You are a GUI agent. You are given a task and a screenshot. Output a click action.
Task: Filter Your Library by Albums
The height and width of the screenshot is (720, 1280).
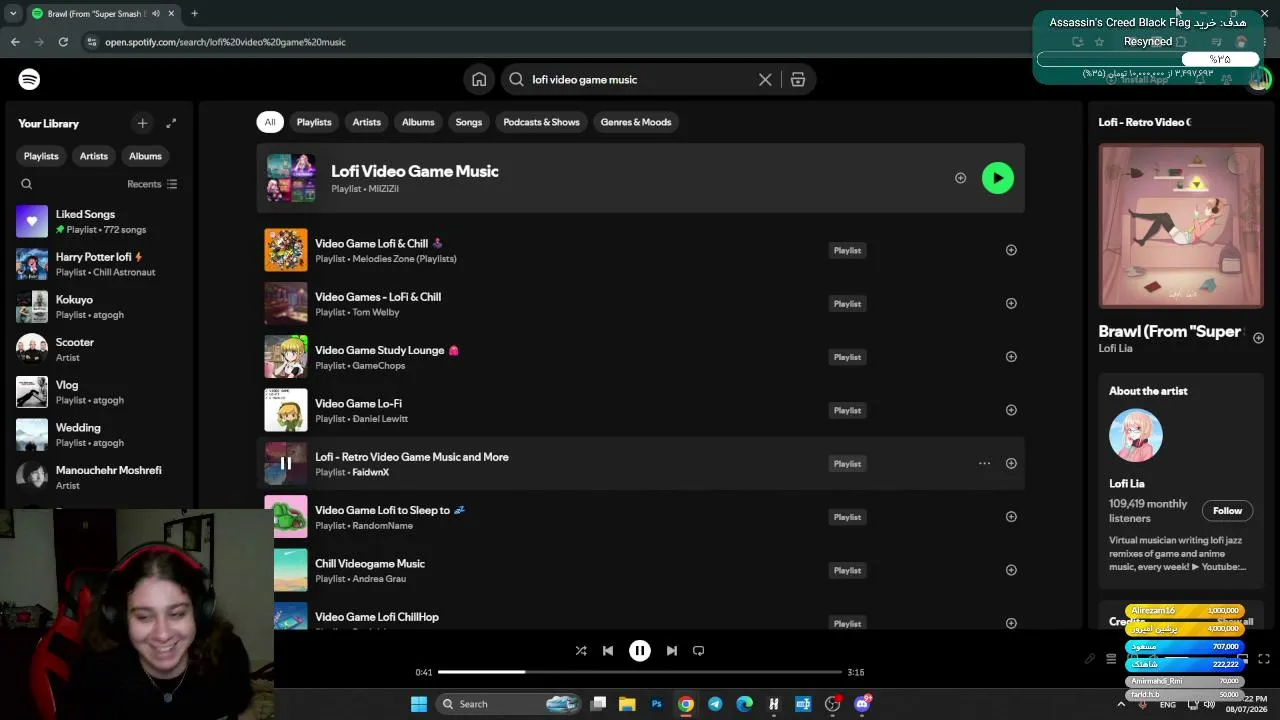click(x=145, y=156)
